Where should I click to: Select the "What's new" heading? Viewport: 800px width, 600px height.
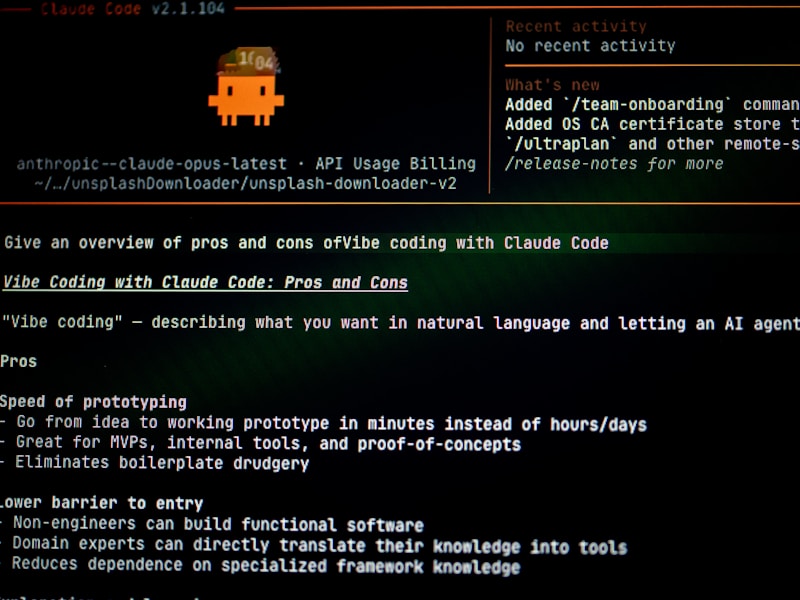pos(553,85)
